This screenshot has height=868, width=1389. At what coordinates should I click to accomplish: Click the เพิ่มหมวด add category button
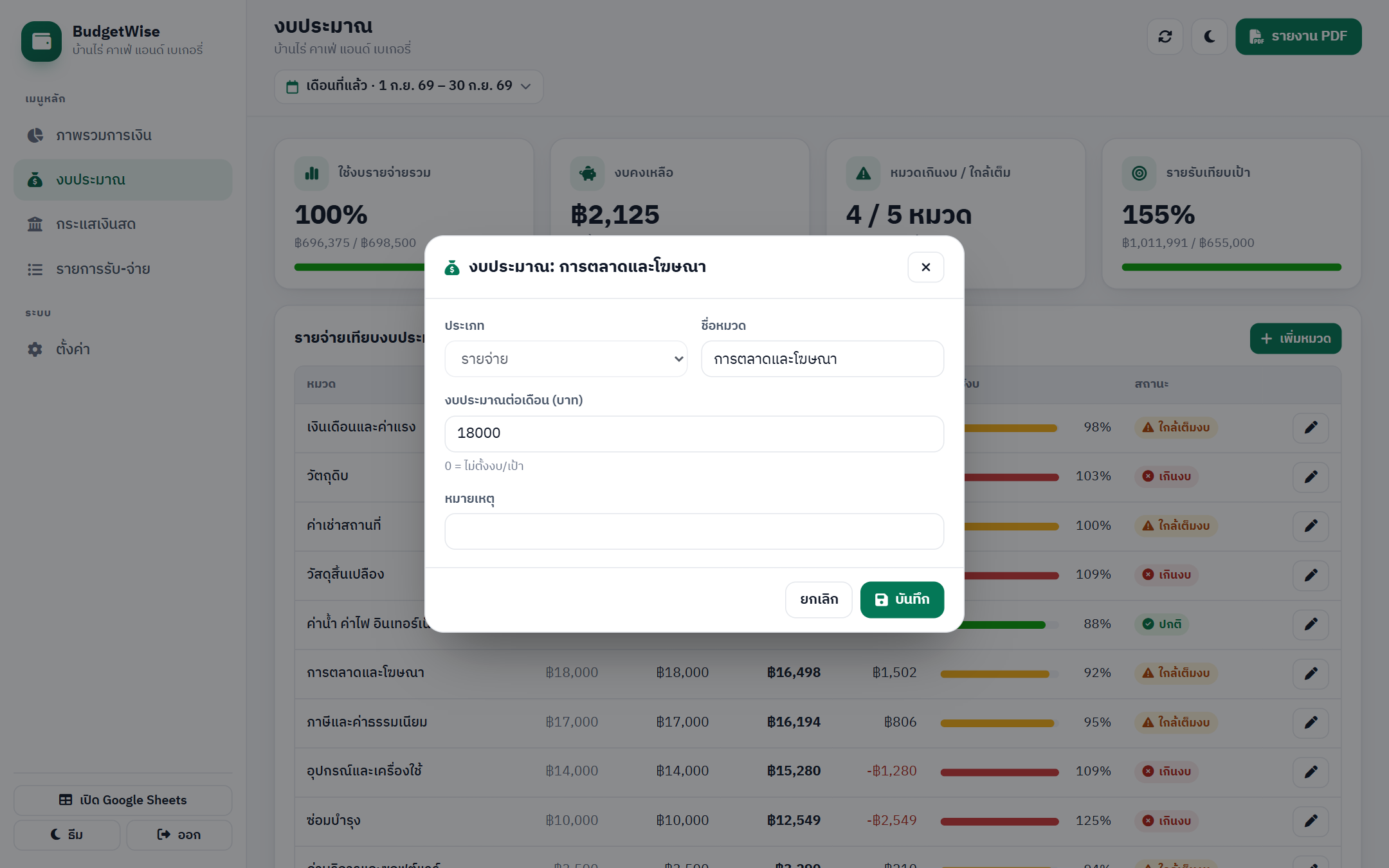click(x=1295, y=339)
